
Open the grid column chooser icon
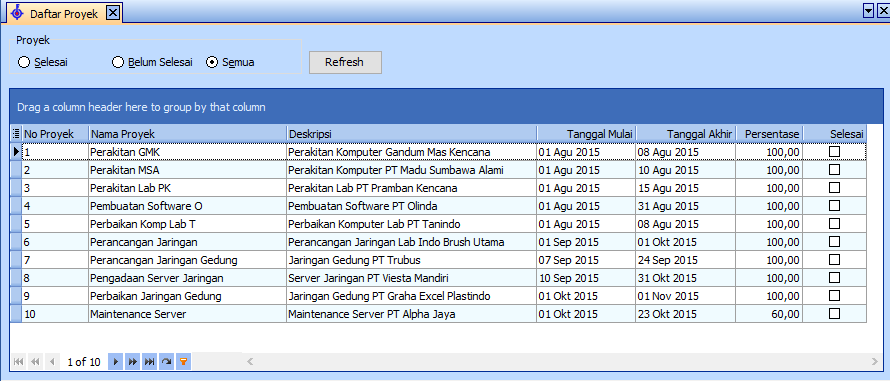coord(16,134)
